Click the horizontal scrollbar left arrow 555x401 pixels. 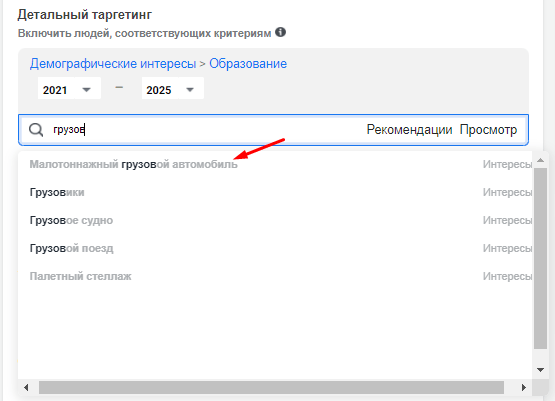pyautogui.click(x=26, y=388)
